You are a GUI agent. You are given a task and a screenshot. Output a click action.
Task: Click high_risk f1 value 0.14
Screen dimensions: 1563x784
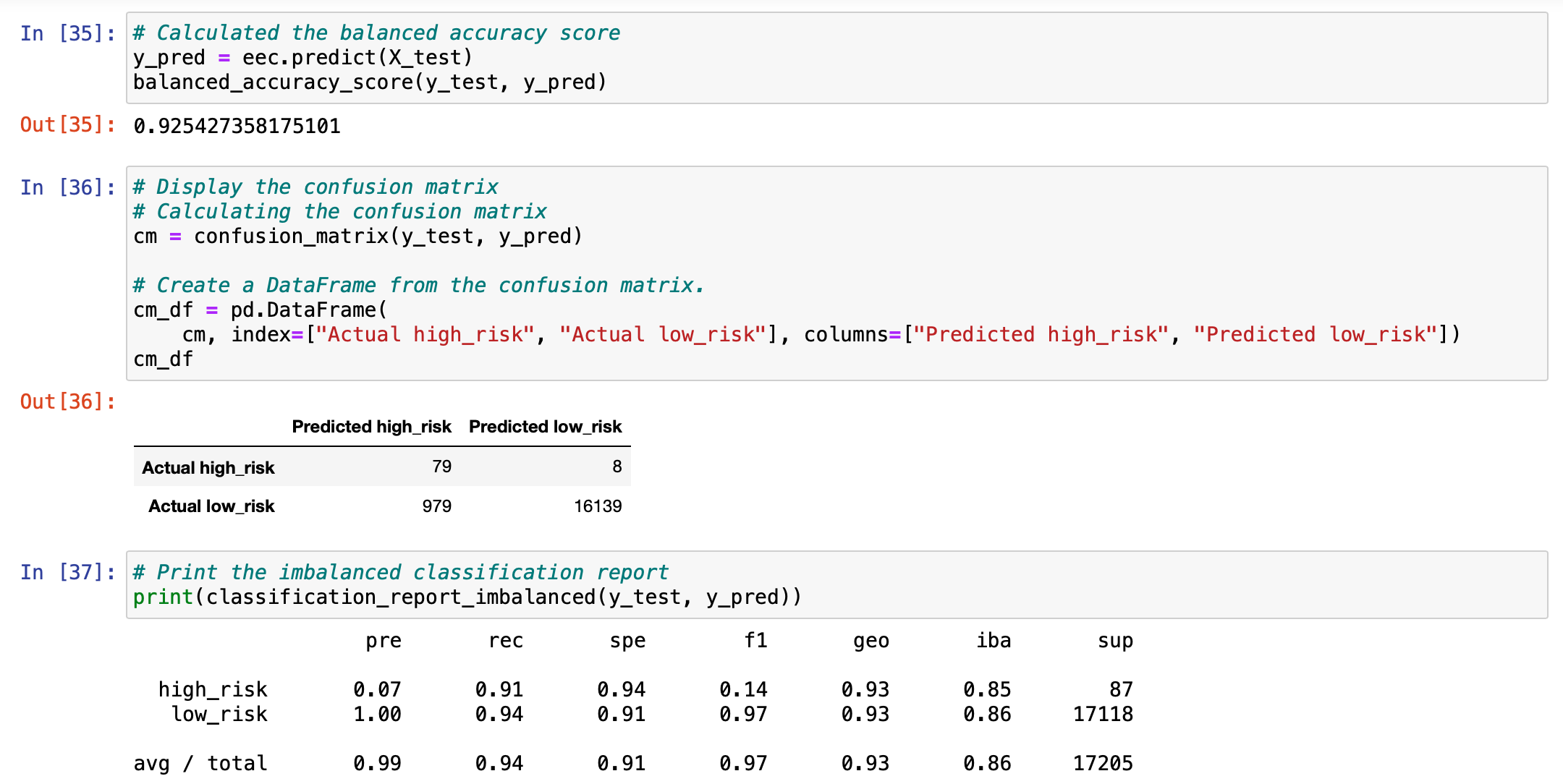tap(743, 690)
